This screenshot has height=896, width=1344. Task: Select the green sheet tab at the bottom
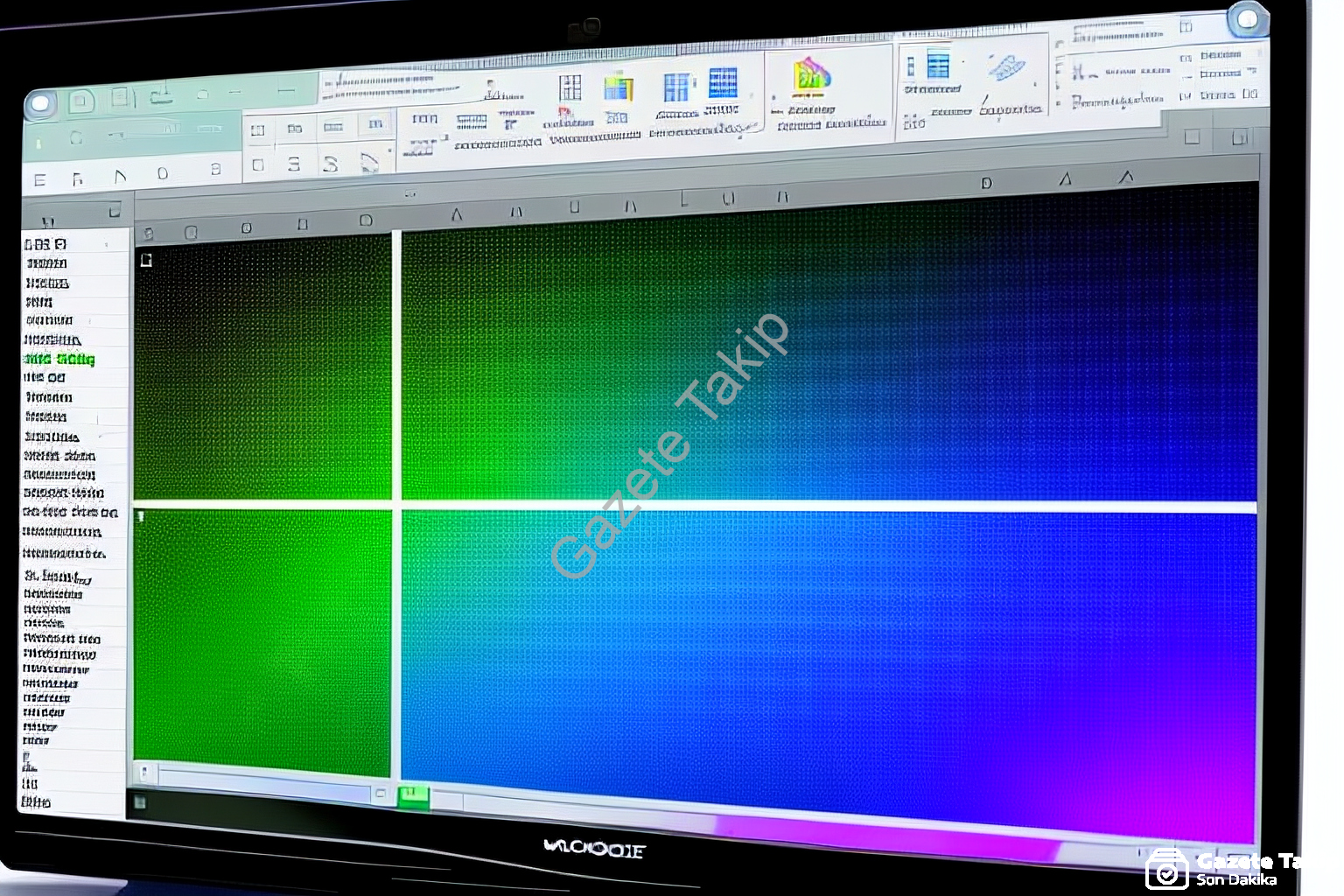click(413, 794)
